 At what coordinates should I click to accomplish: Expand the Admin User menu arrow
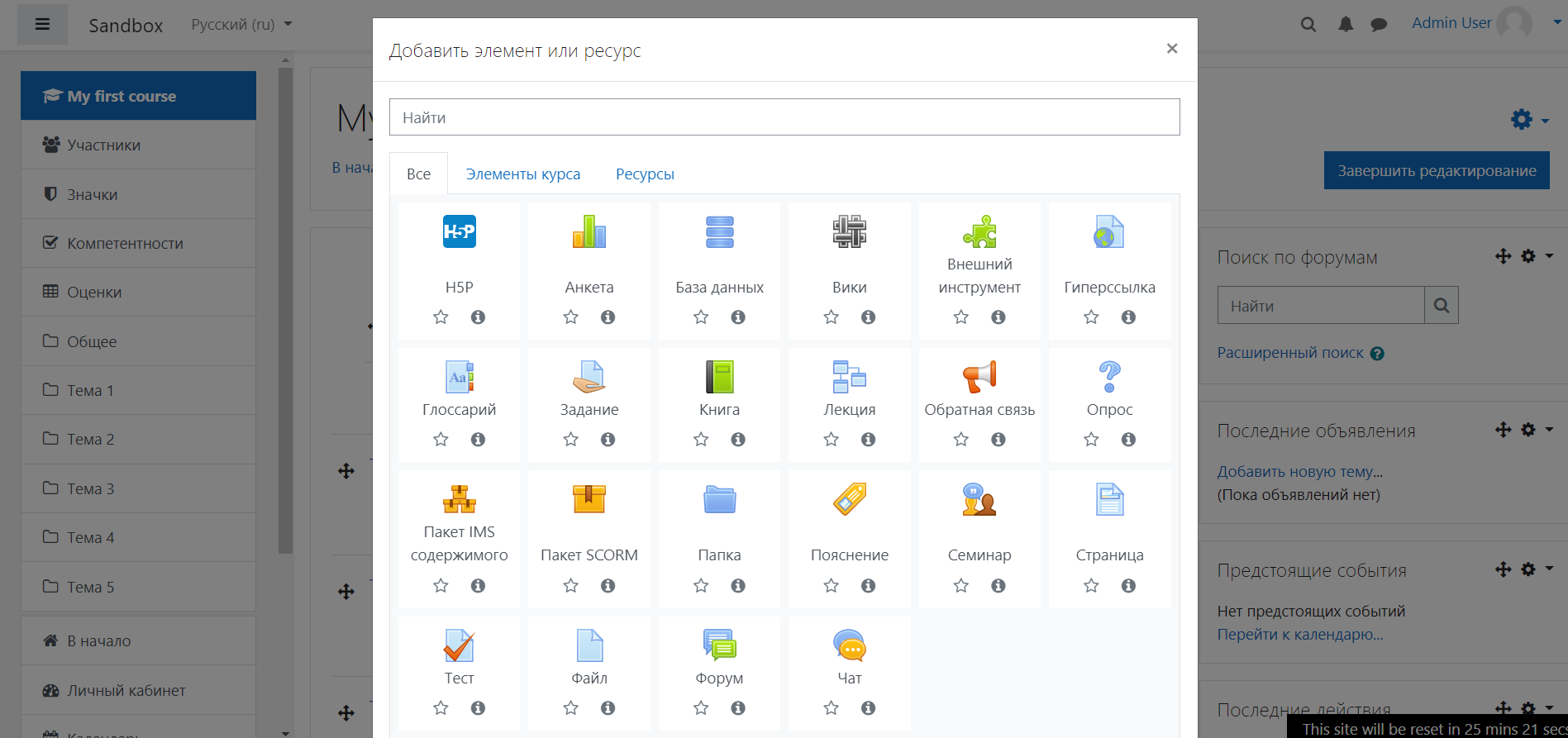(x=1556, y=23)
